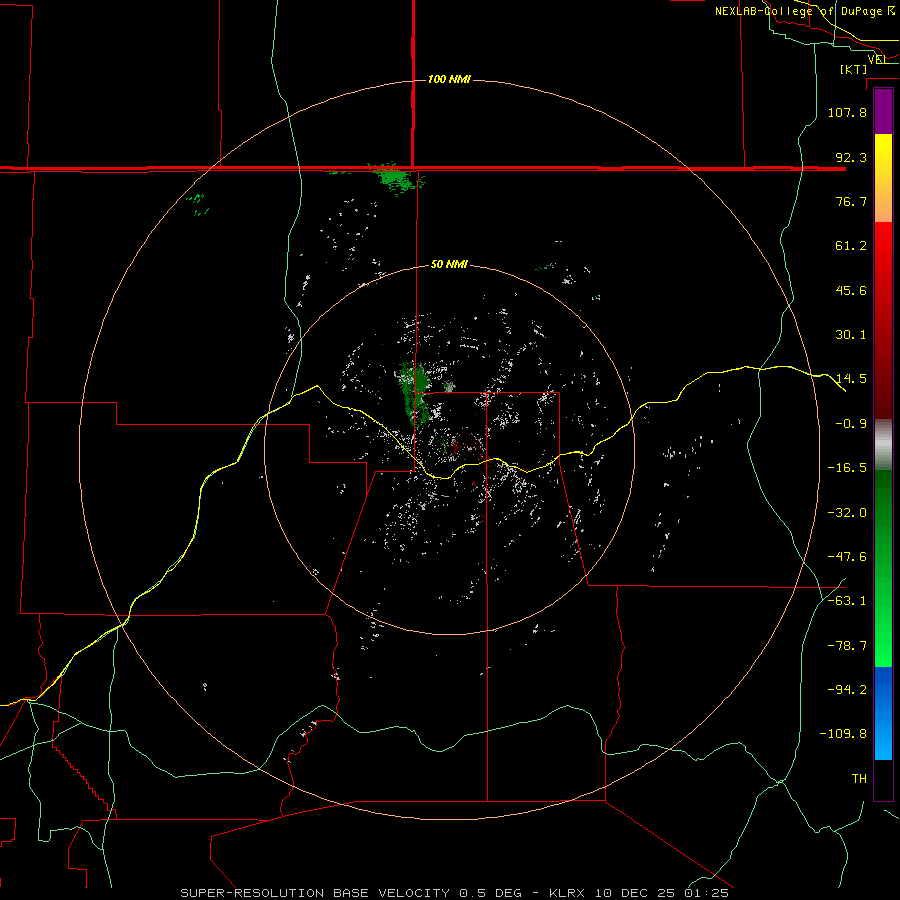Click the TH label at the scale bottom

[859, 779]
